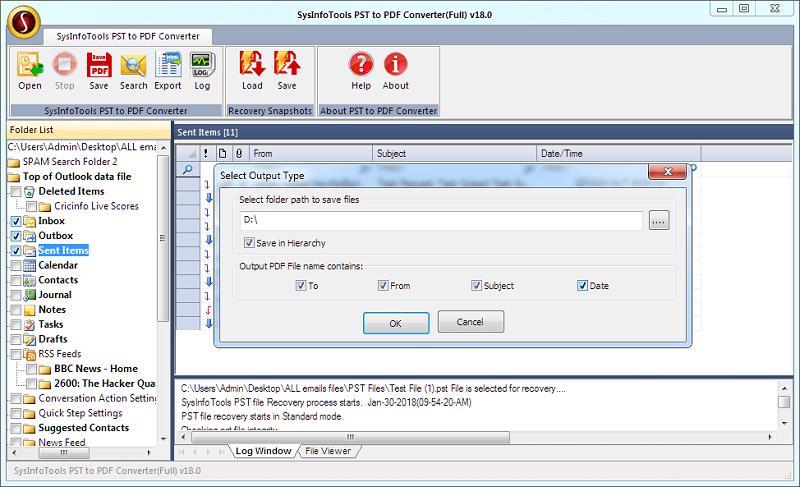Click the RSS Feeds folder icon
This screenshot has width=800, height=487.
(30, 354)
